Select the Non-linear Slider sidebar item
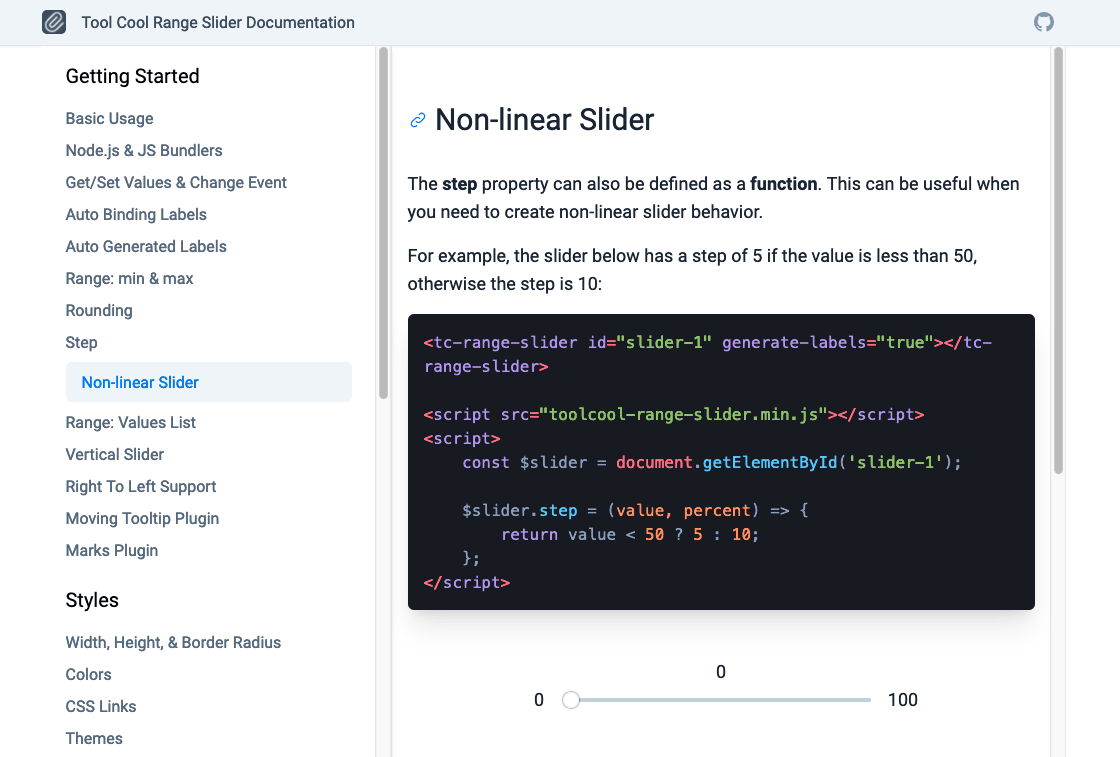This screenshot has width=1120, height=757. (140, 382)
